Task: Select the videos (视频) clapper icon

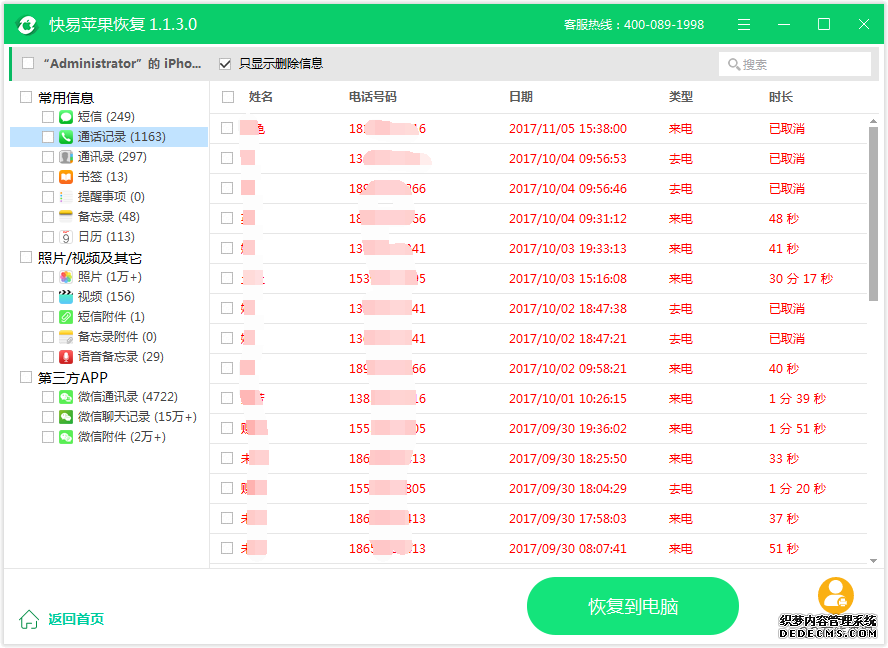Action: point(66,297)
